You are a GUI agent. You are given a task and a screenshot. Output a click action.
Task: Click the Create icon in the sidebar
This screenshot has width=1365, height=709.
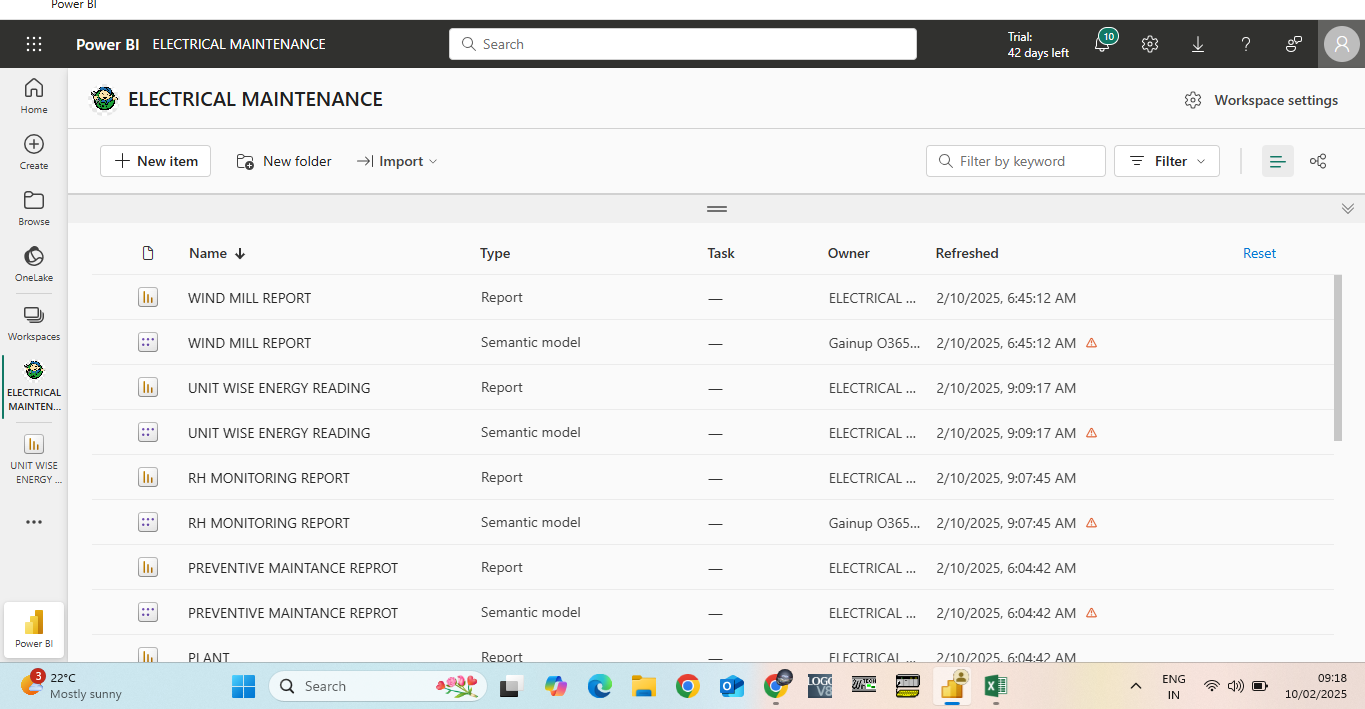[34, 152]
